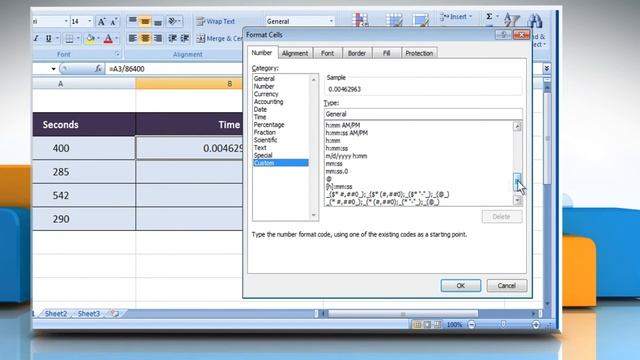Open the Underline style dropdown arrow
Screen dimensions: 640x360
click(57, 38)
